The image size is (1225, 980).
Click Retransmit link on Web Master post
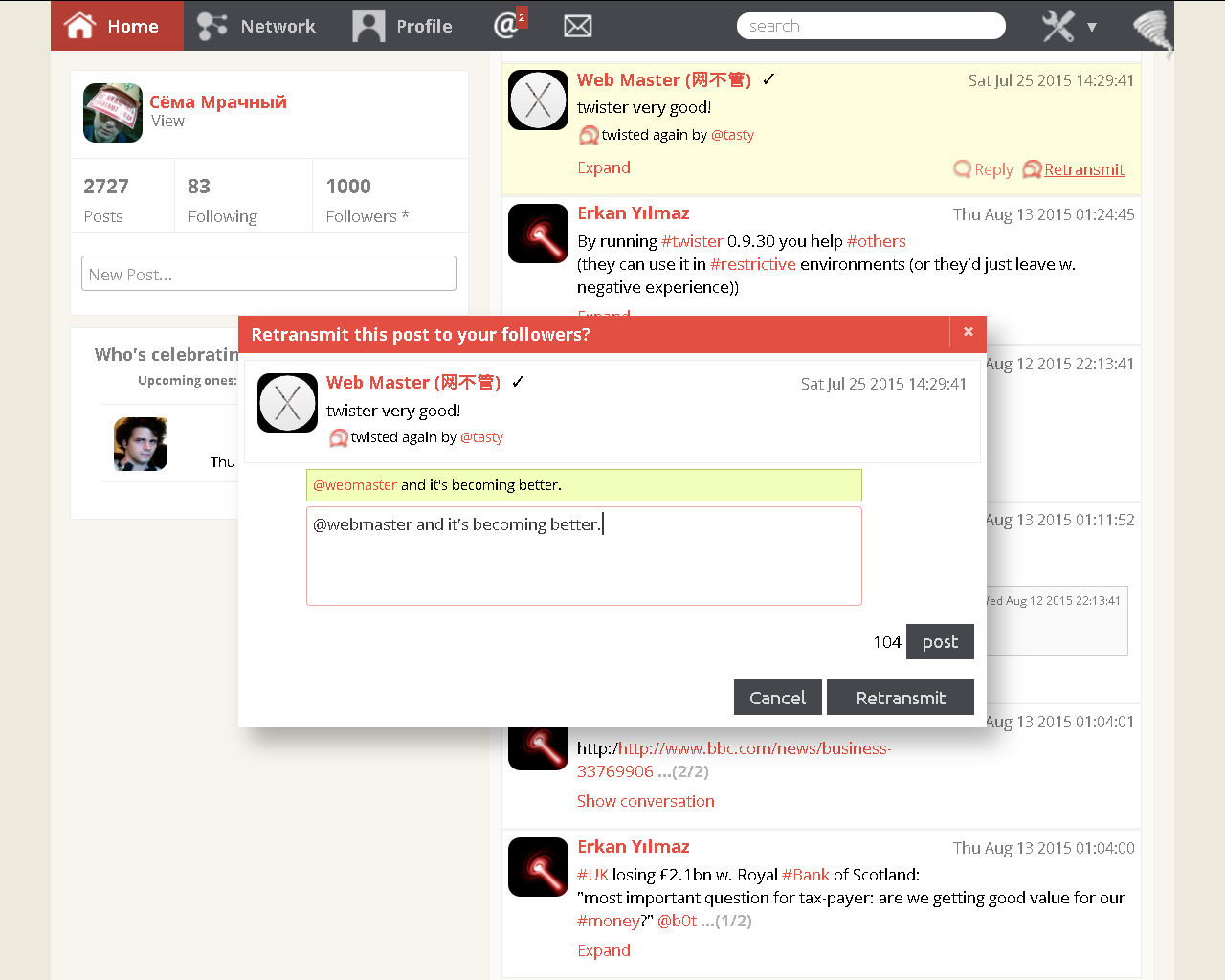tap(1083, 169)
